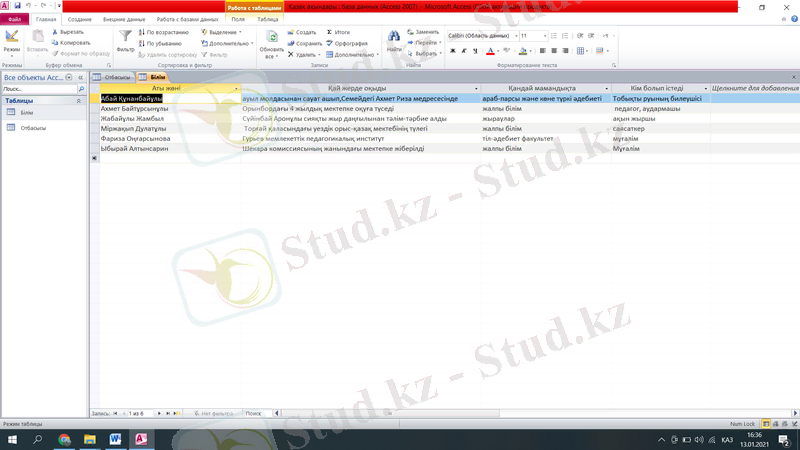Open alternate row color dropdown

pyautogui.click(x=608, y=51)
